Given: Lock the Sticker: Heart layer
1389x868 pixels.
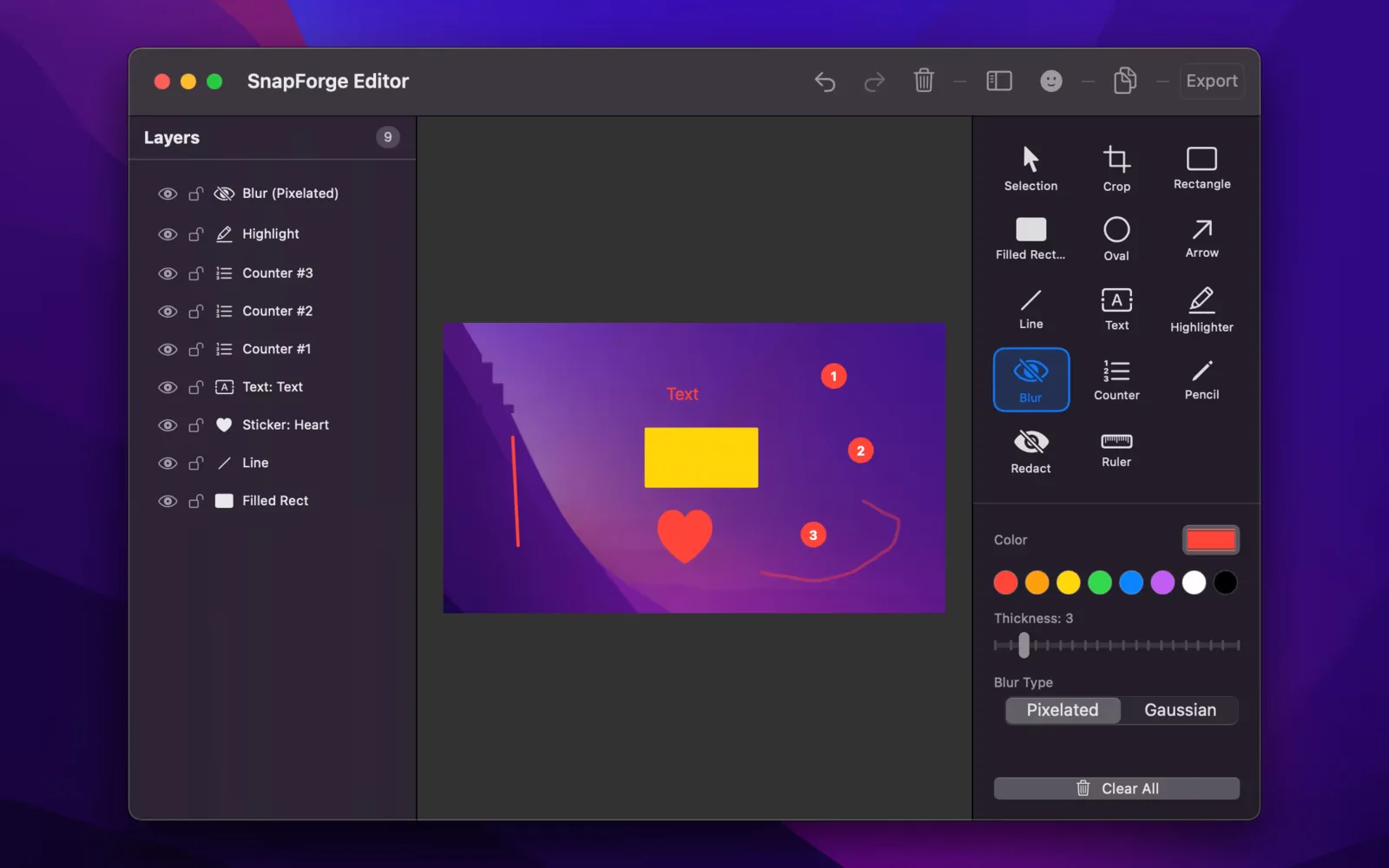Looking at the screenshot, I should 196,425.
